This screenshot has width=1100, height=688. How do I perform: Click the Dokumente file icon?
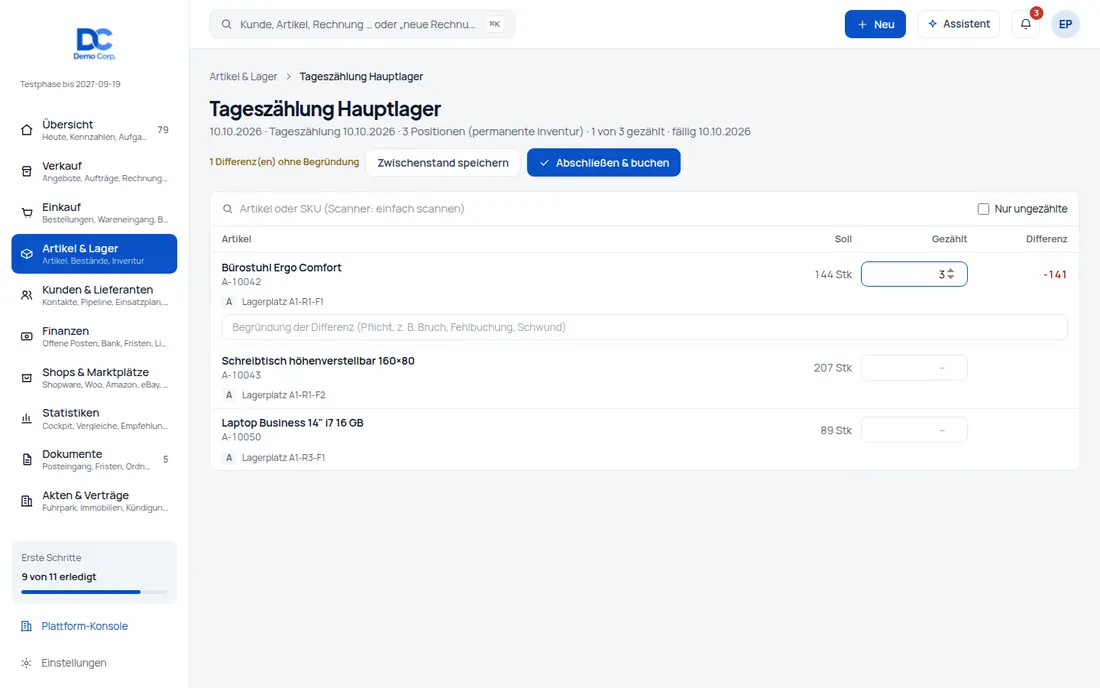point(27,460)
